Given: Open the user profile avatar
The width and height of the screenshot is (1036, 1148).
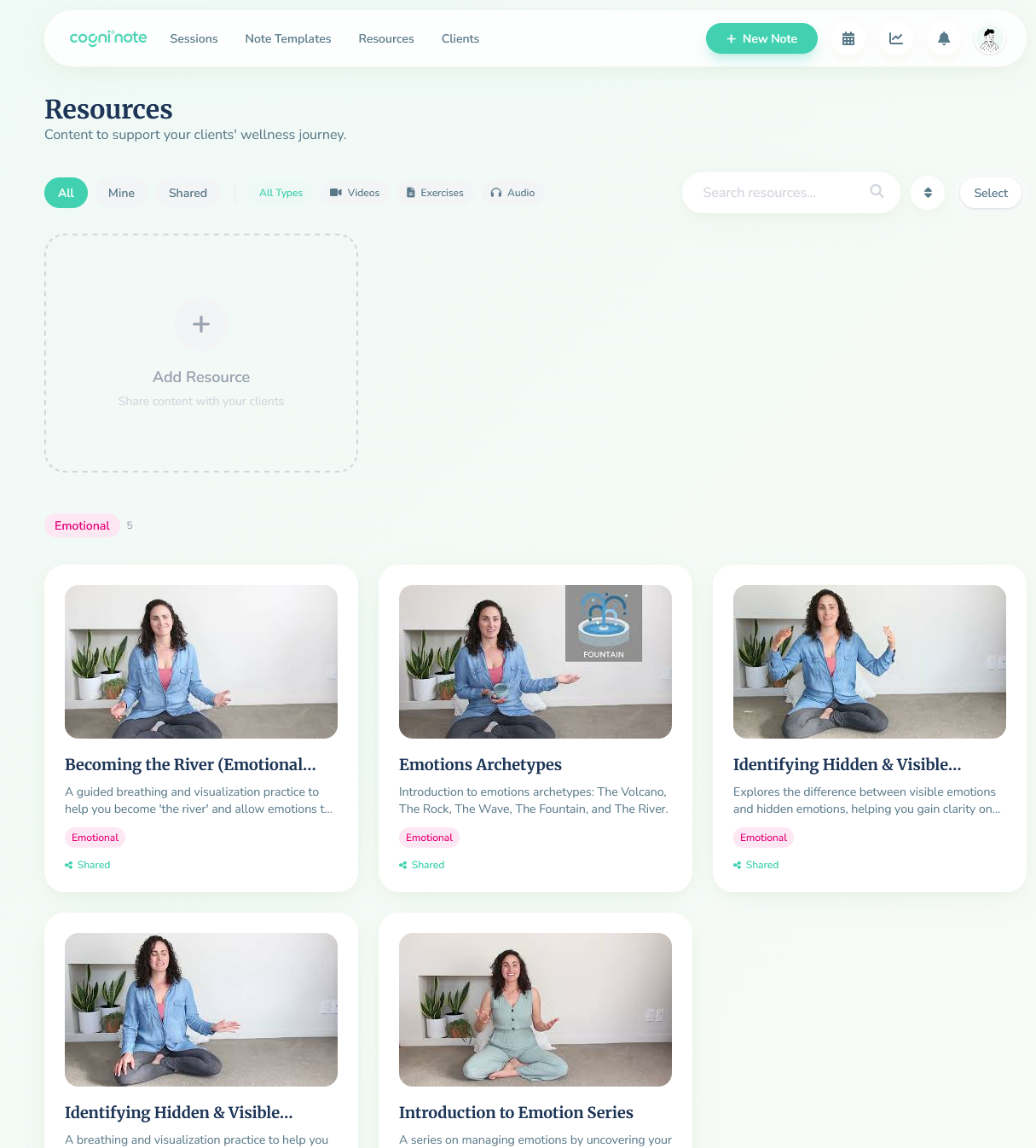Looking at the screenshot, I should (989, 38).
